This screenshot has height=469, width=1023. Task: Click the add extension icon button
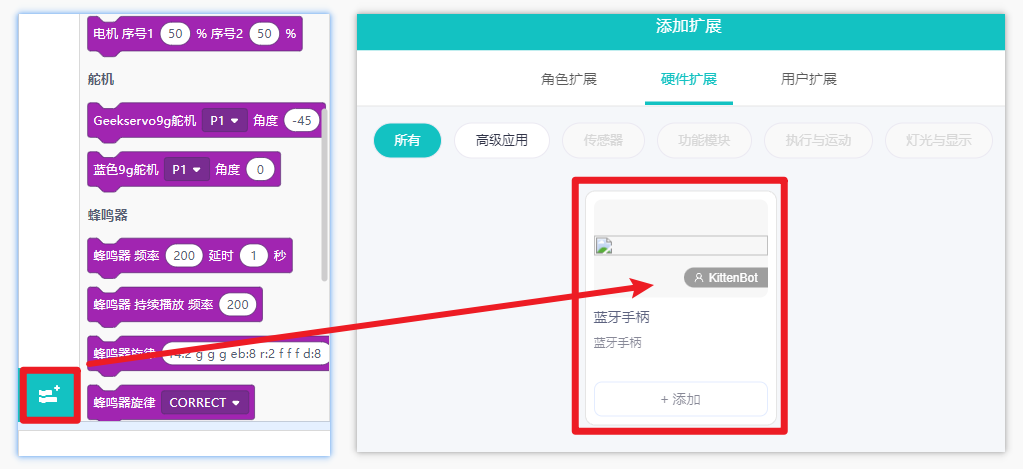click(x=50, y=395)
